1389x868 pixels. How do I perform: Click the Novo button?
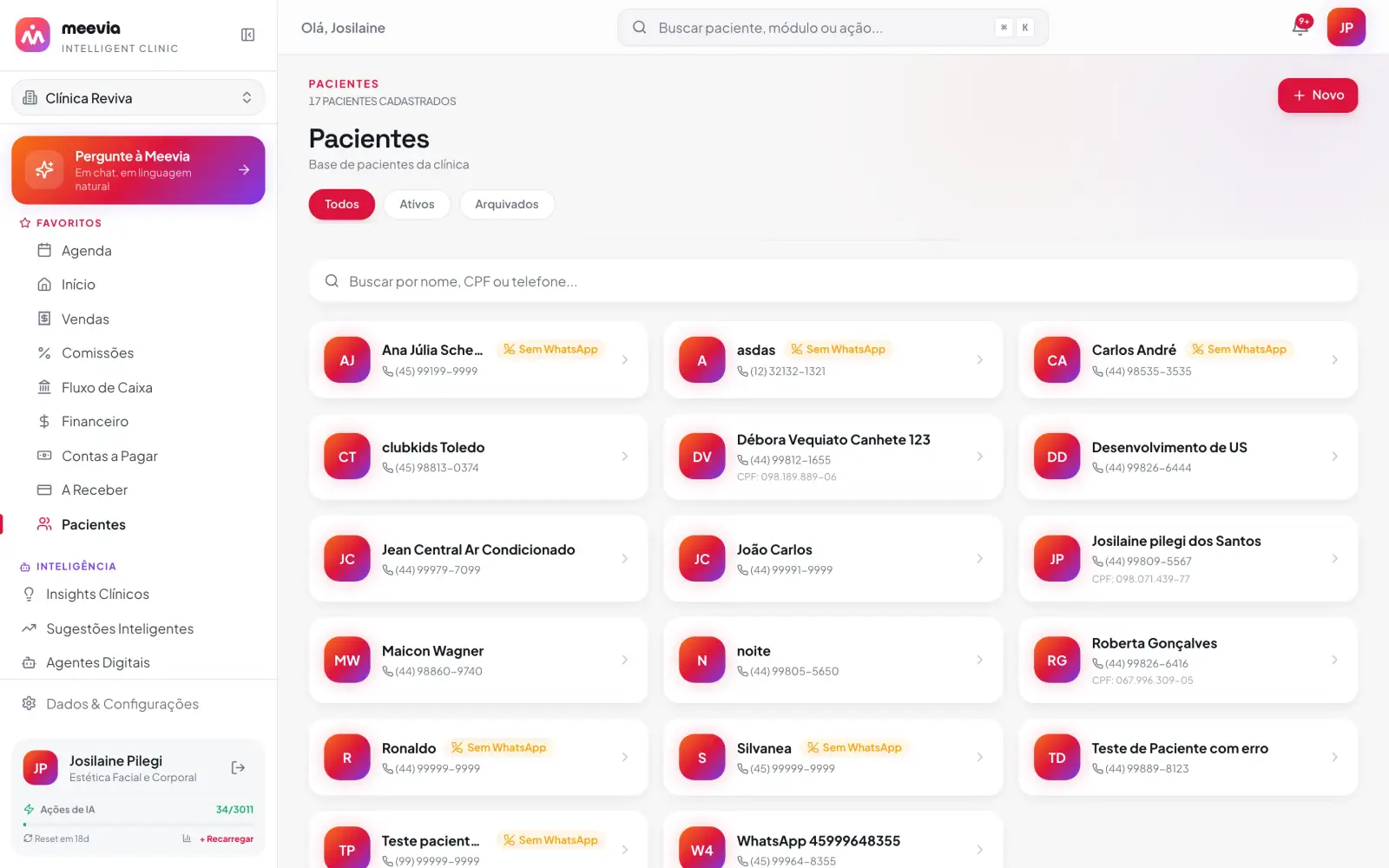[1318, 95]
